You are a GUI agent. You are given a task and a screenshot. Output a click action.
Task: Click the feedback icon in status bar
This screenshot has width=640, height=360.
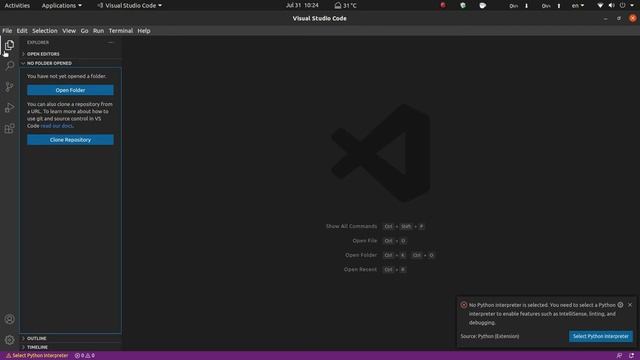click(619, 356)
